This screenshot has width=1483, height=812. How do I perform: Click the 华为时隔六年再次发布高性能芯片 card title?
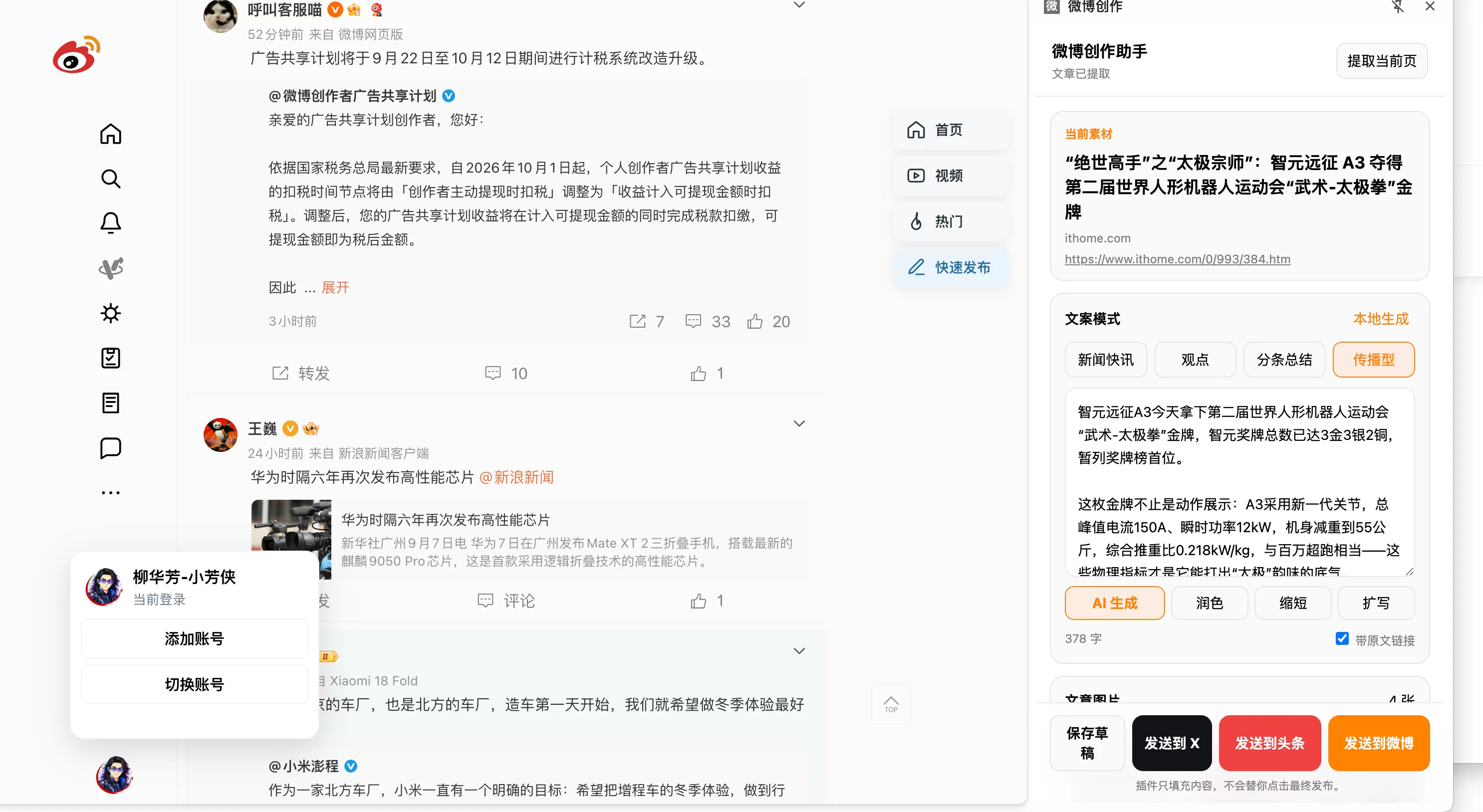click(x=446, y=520)
